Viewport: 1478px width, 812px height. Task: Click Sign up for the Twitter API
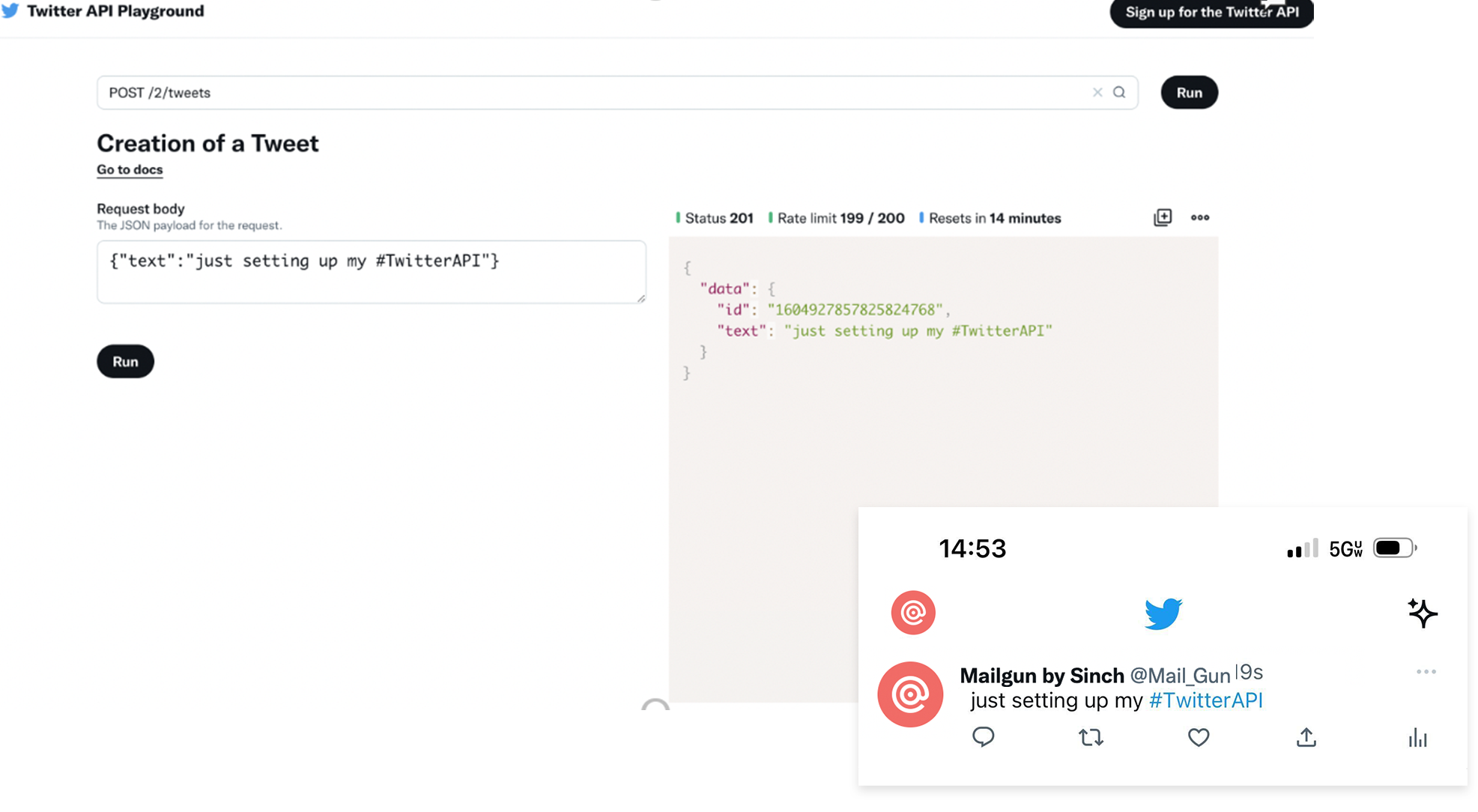click(1211, 13)
